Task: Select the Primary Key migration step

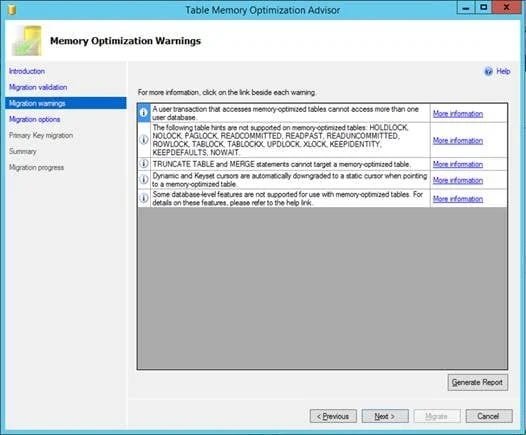Action: tap(41, 135)
